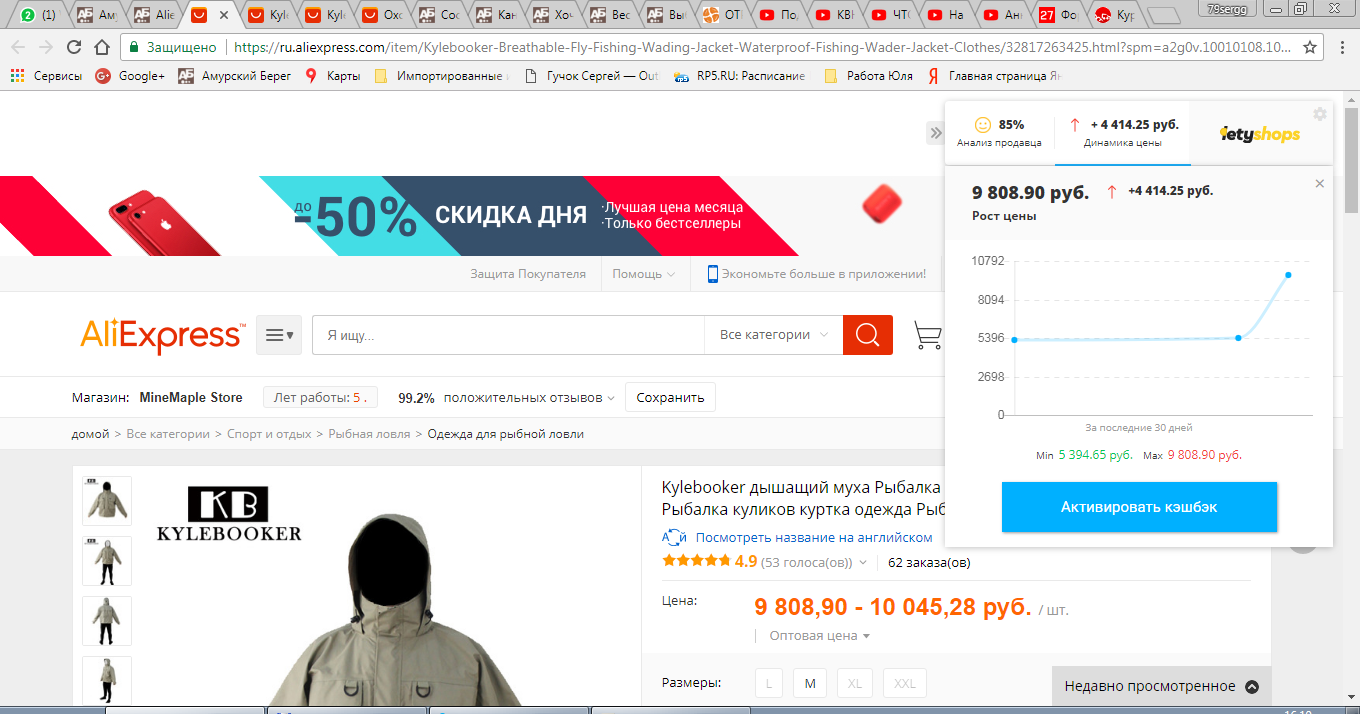Click the orange search magnifier button
1360x714 pixels.
868,335
